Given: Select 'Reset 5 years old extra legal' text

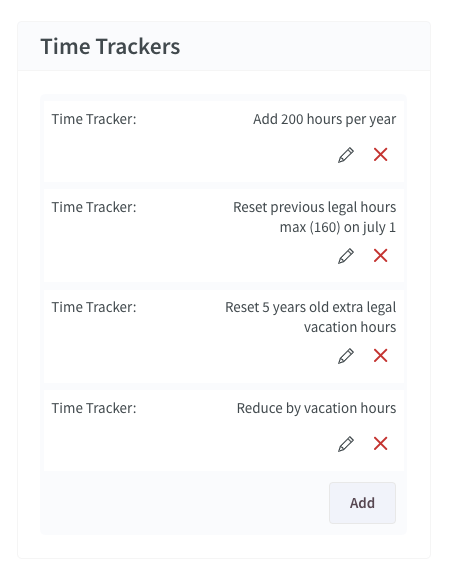Looking at the screenshot, I should tap(311, 308).
